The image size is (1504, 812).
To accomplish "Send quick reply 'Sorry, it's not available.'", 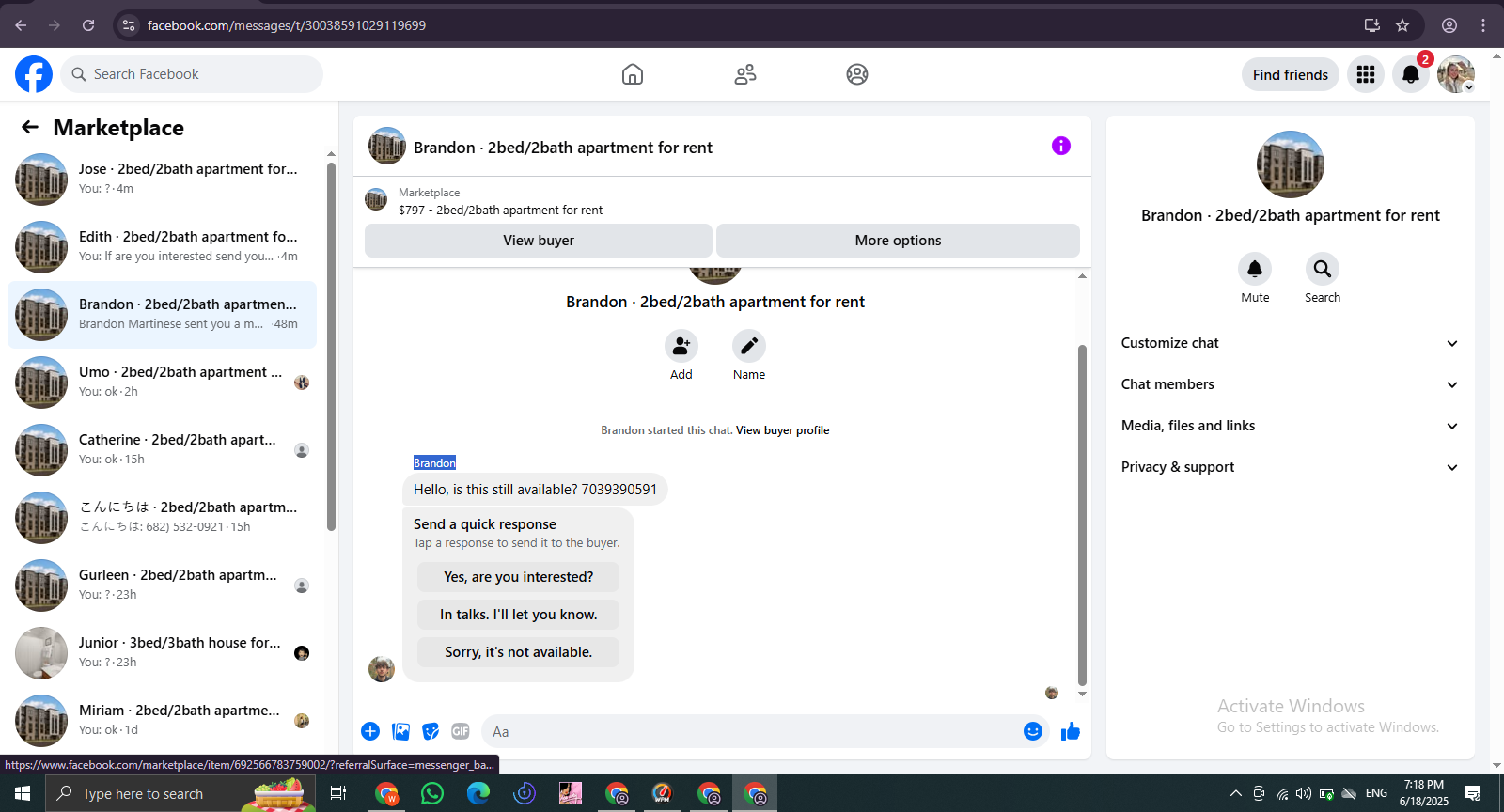I will pos(519,652).
